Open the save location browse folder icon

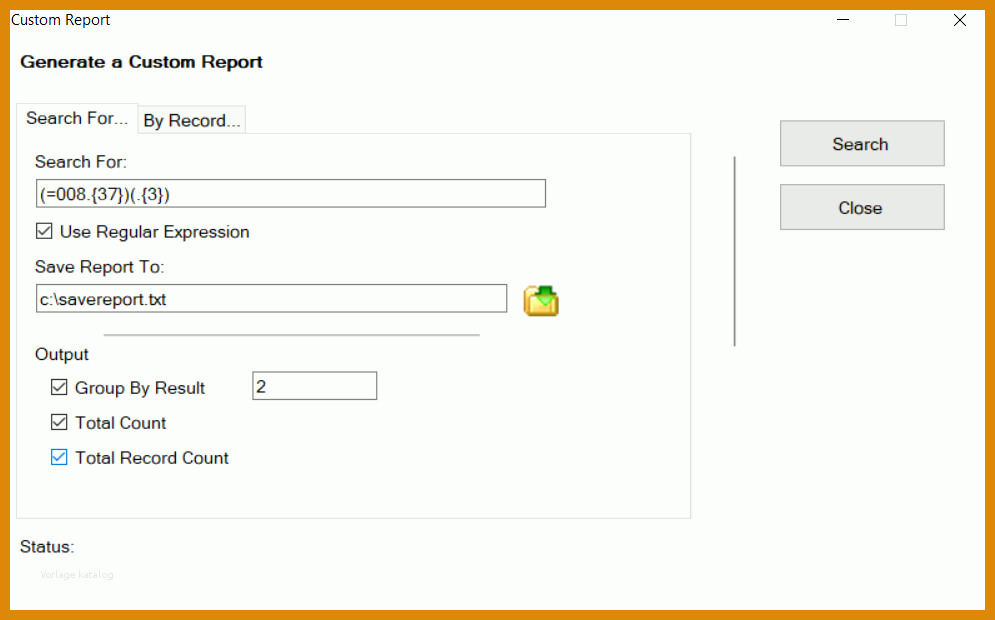[541, 300]
